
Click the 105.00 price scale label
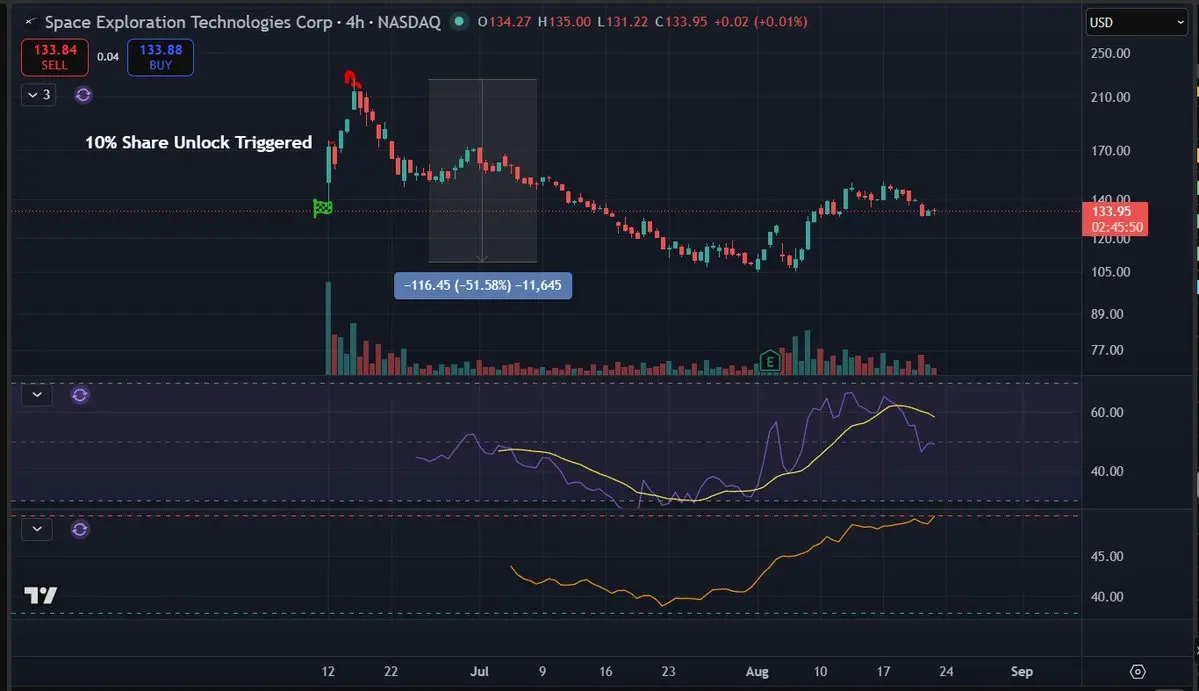coord(1110,271)
